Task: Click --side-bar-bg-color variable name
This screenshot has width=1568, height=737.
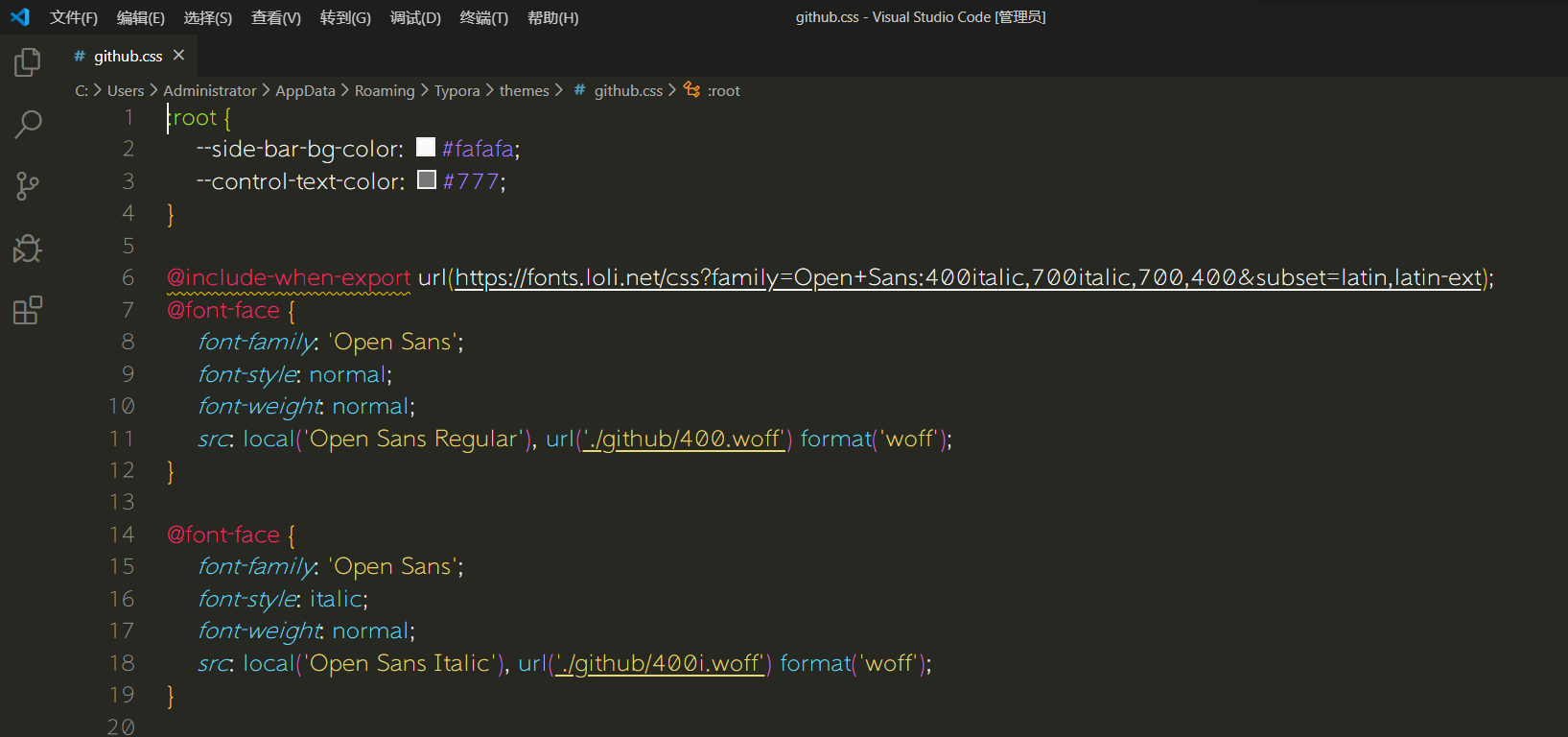Action: point(297,149)
